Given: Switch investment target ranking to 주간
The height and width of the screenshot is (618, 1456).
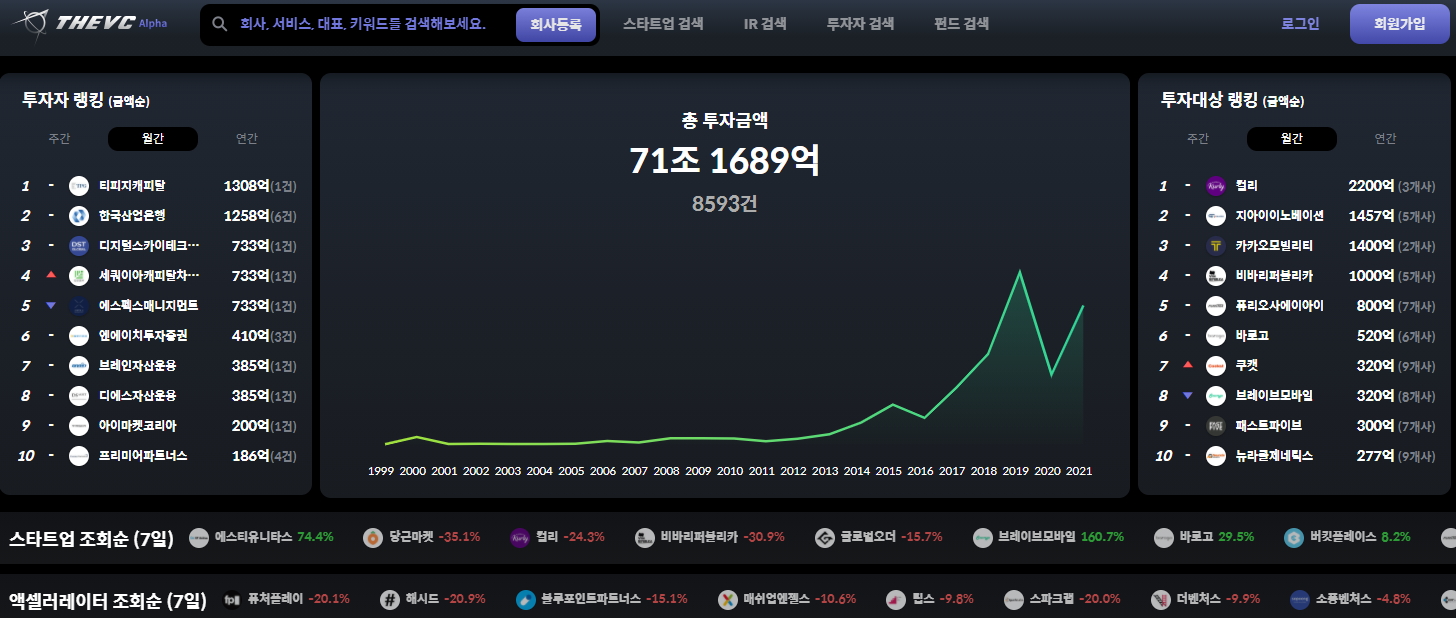Looking at the screenshot, I should [1197, 139].
